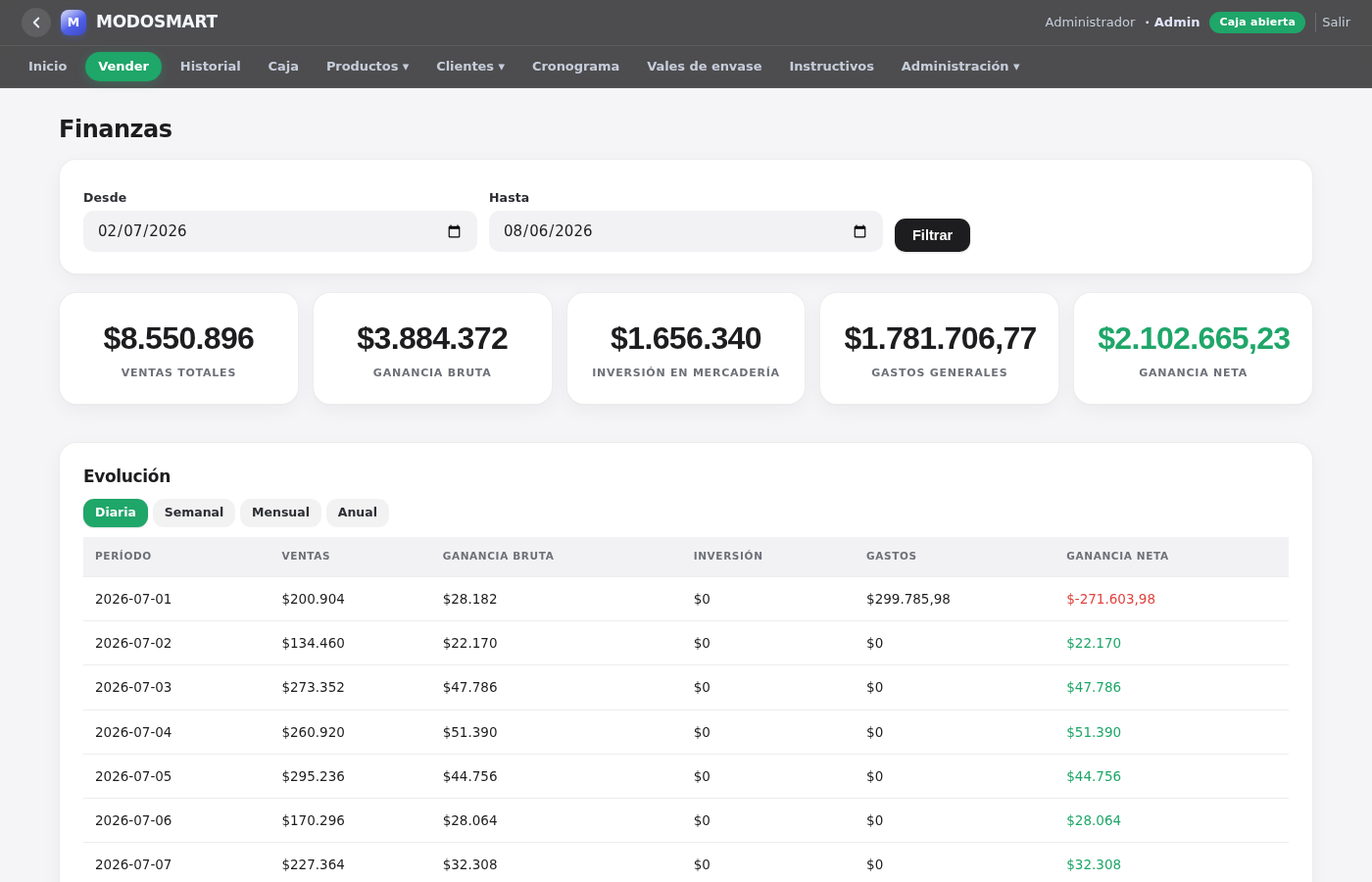1372x882 pixels.
Task: Click gastos value $299.785,98
Action: pyautogui.click(x=908, y=599)
